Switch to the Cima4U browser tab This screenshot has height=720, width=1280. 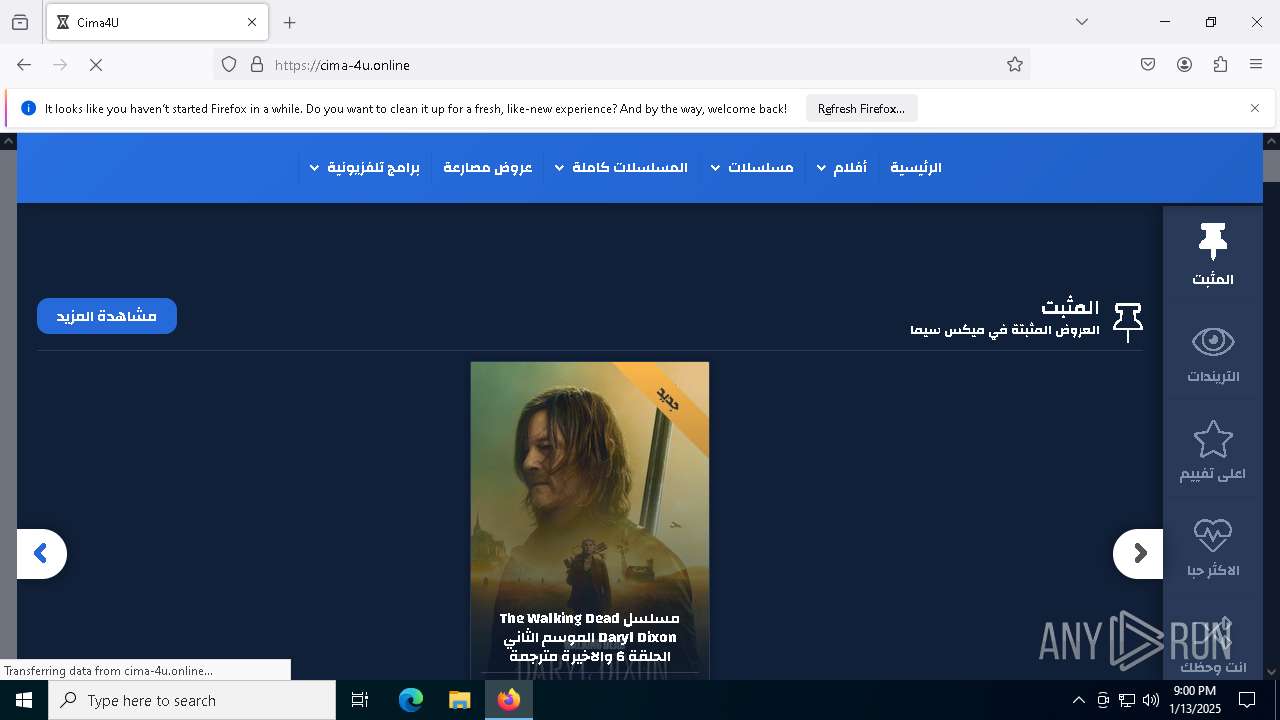pyautogui.click(x=157, y=23)
